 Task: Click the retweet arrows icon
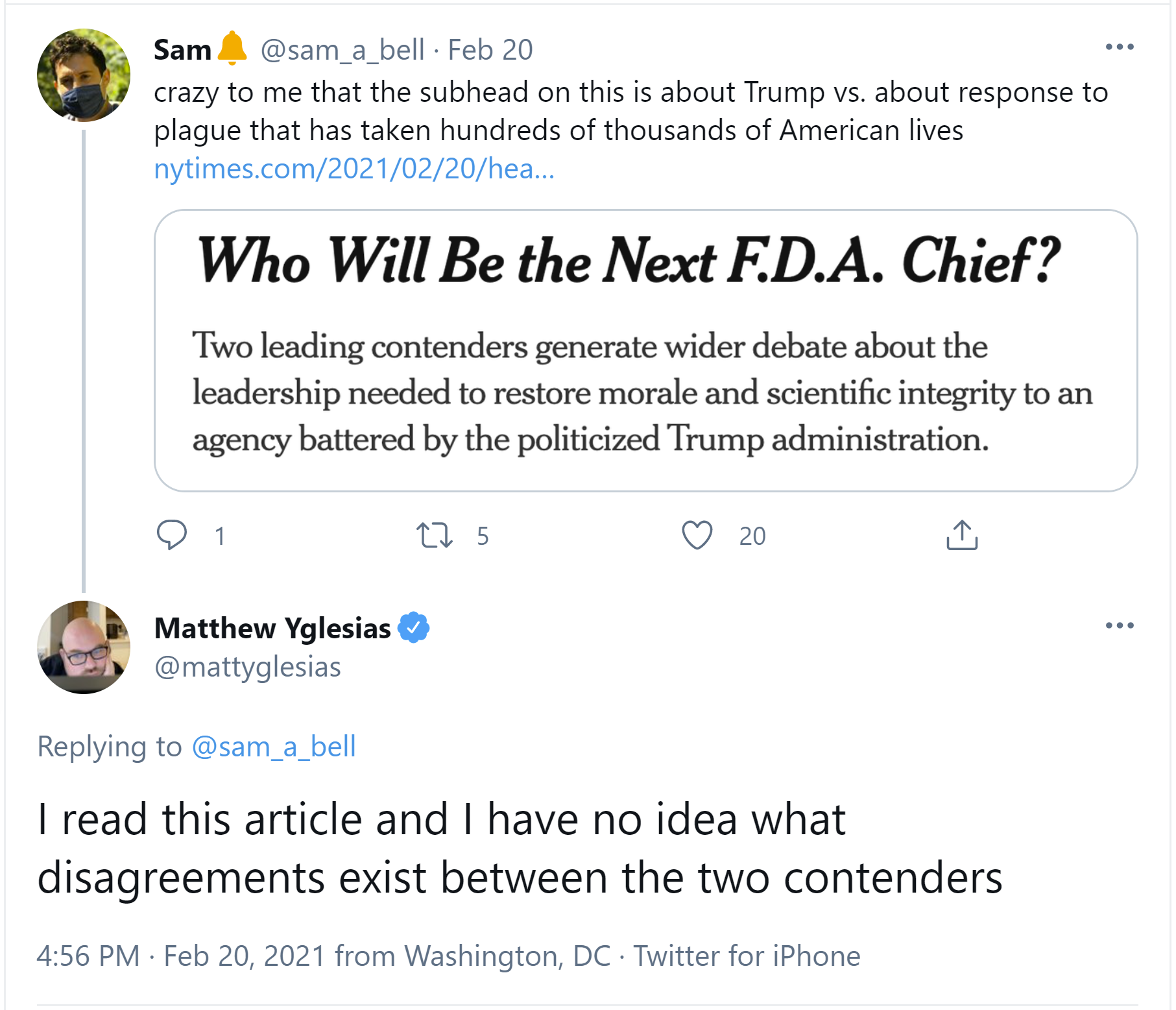coord(434,536)
